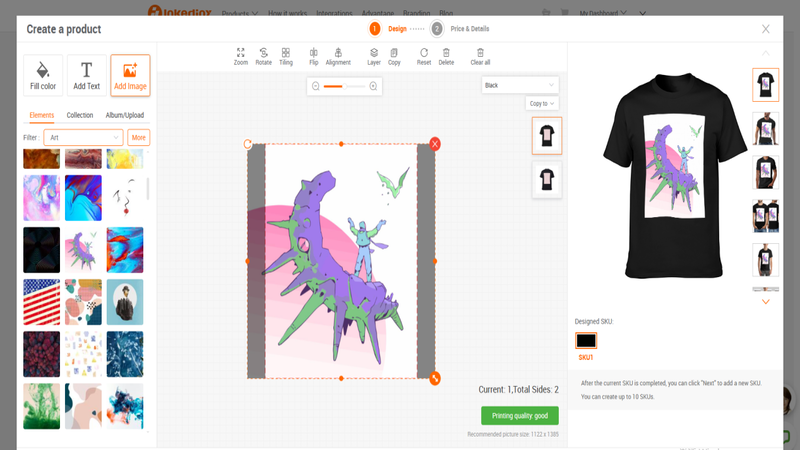Click the zoom in magnifier icon

(373, 86)
